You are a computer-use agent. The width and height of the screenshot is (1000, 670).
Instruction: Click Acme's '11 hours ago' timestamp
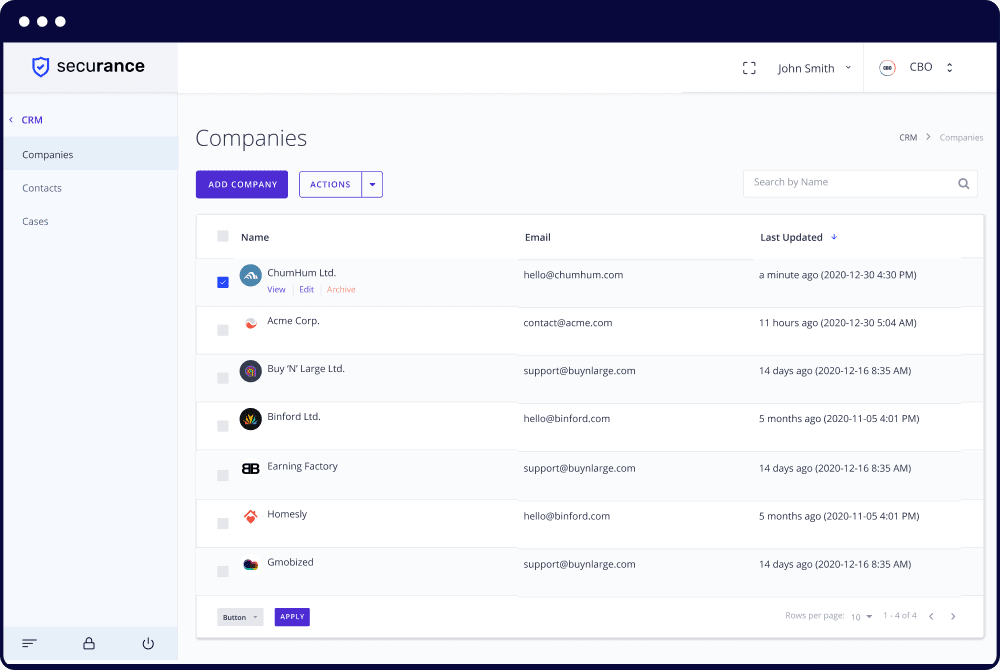837,323
